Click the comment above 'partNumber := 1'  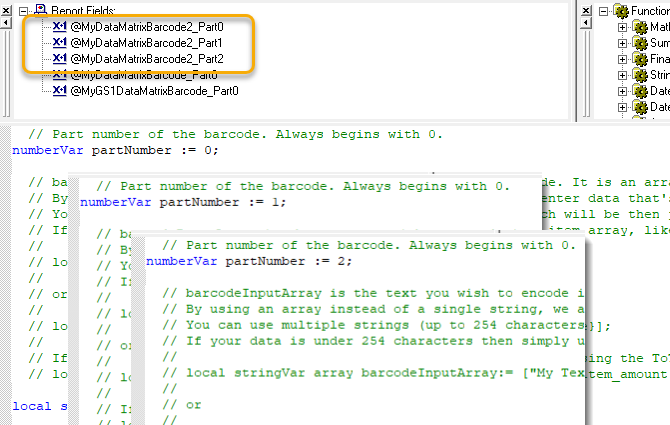303,186
